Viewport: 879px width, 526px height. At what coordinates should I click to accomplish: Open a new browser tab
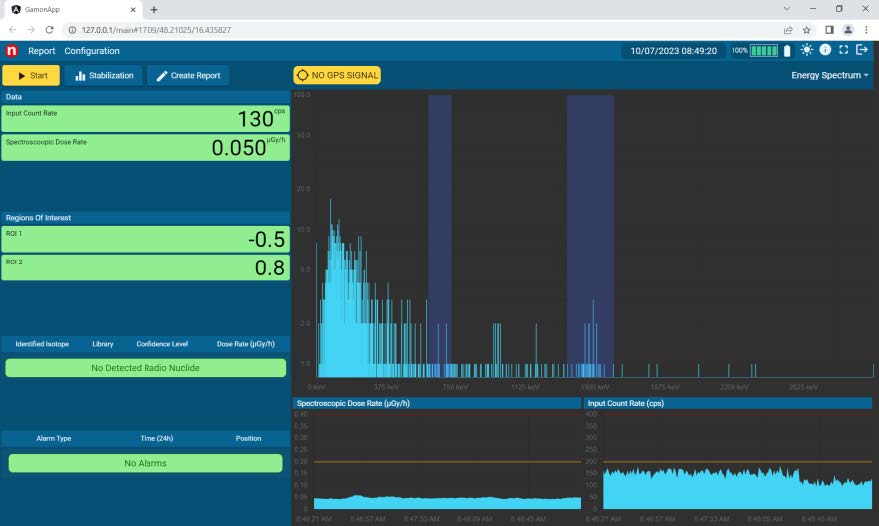tap(154, 10)
